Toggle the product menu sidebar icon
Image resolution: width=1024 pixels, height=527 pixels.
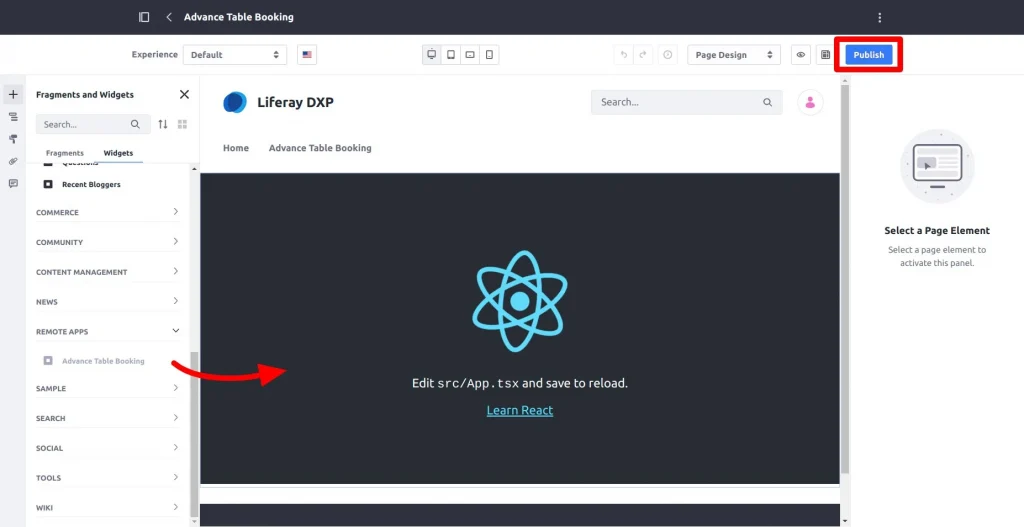coord(144,17)
